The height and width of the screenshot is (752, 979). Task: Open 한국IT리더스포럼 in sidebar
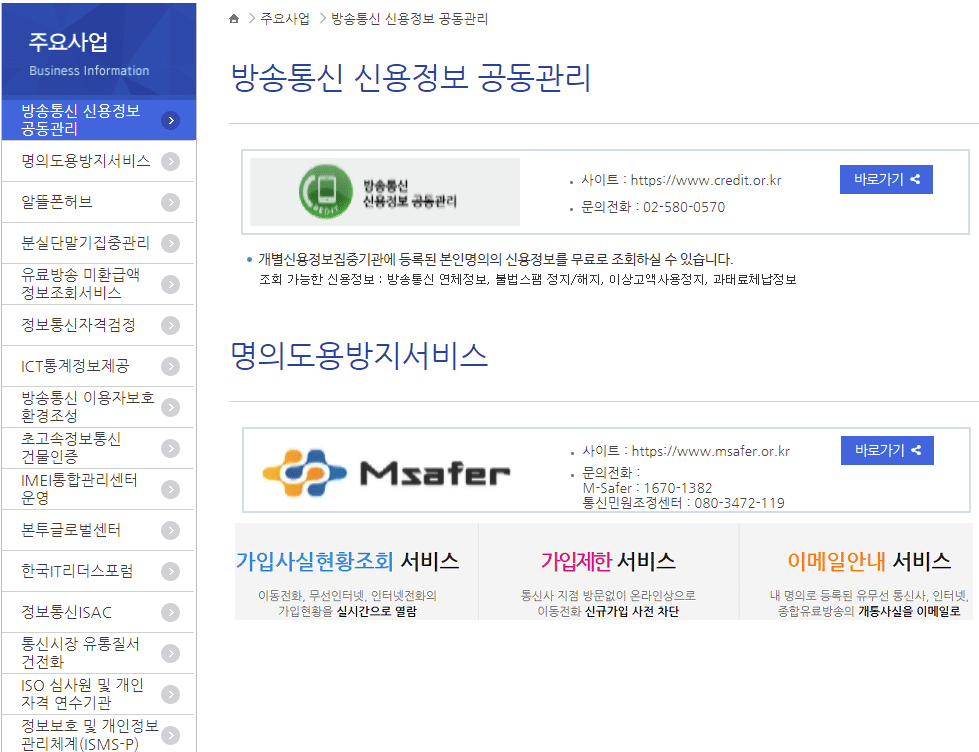pos(99,571)
